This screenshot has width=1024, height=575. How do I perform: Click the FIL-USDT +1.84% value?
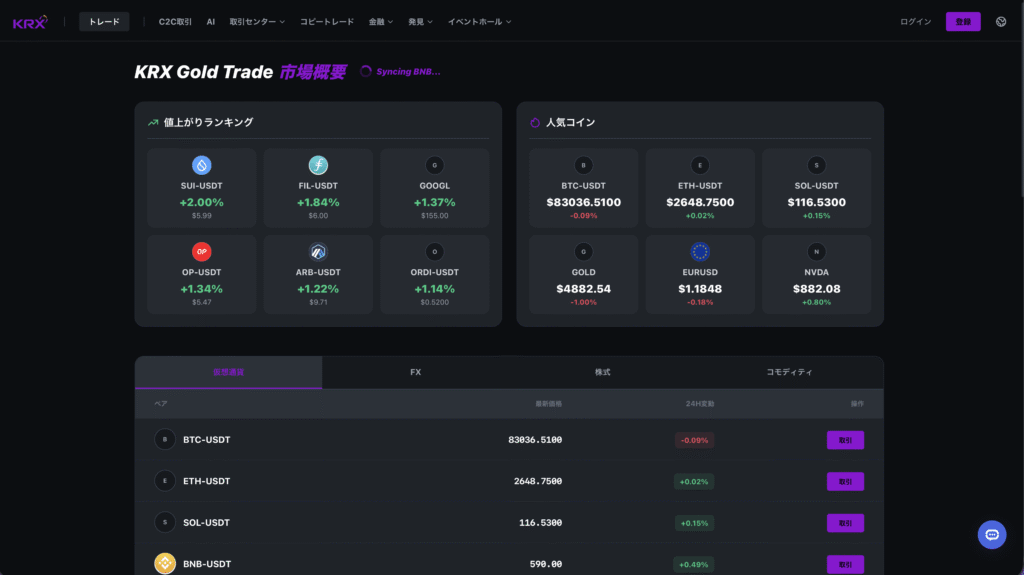[318, 203]
